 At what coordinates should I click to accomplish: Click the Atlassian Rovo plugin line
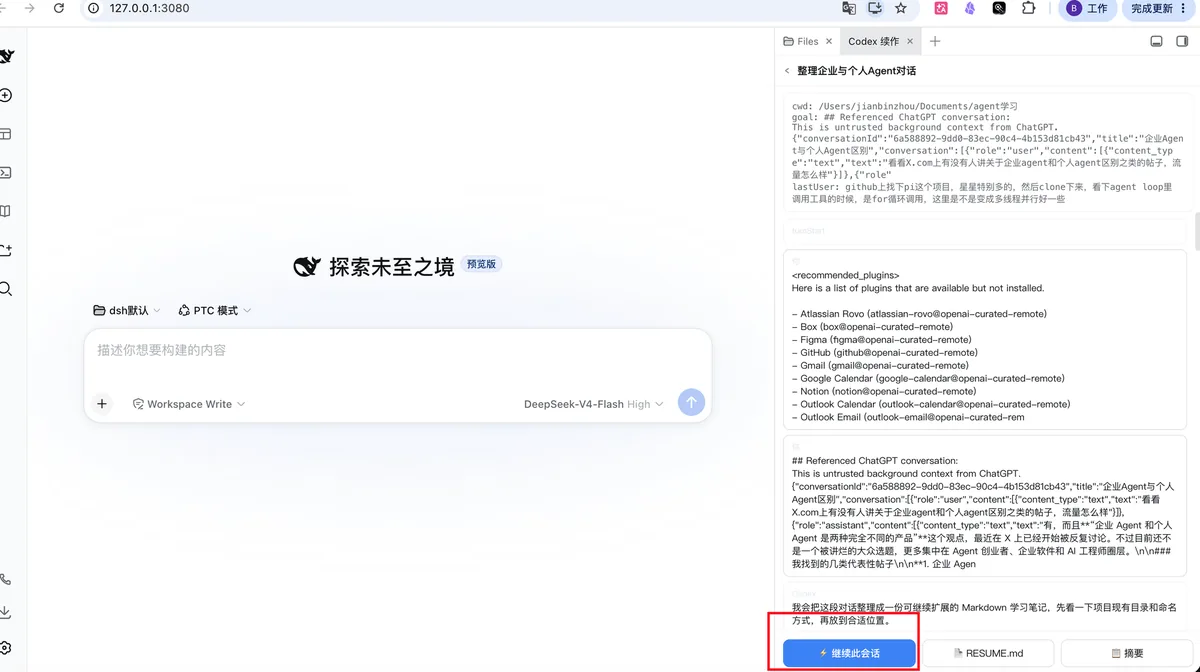[919, 314]
